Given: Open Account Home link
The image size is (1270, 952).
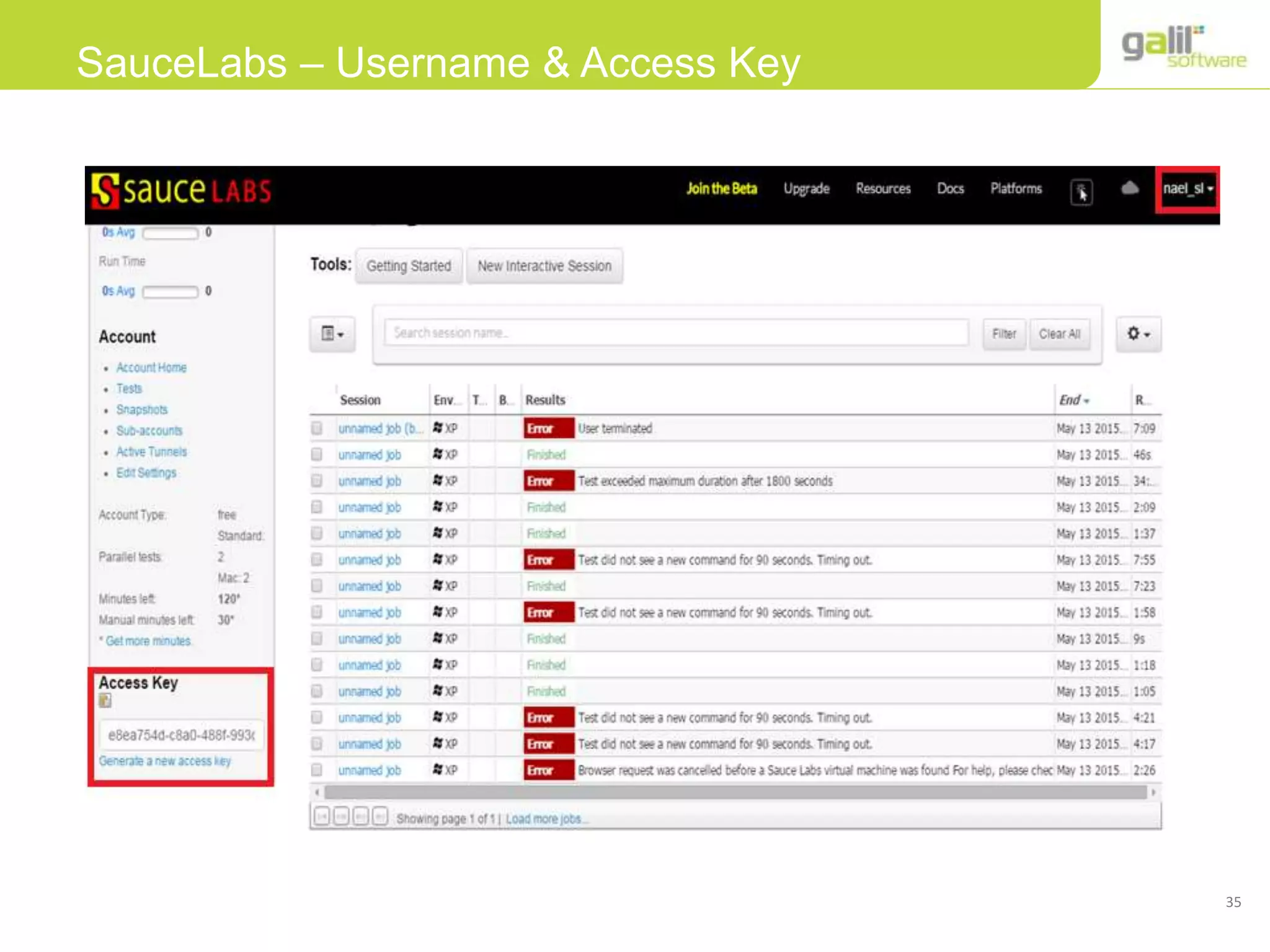Looking at the screenshot, I should [x=151, y=368].
